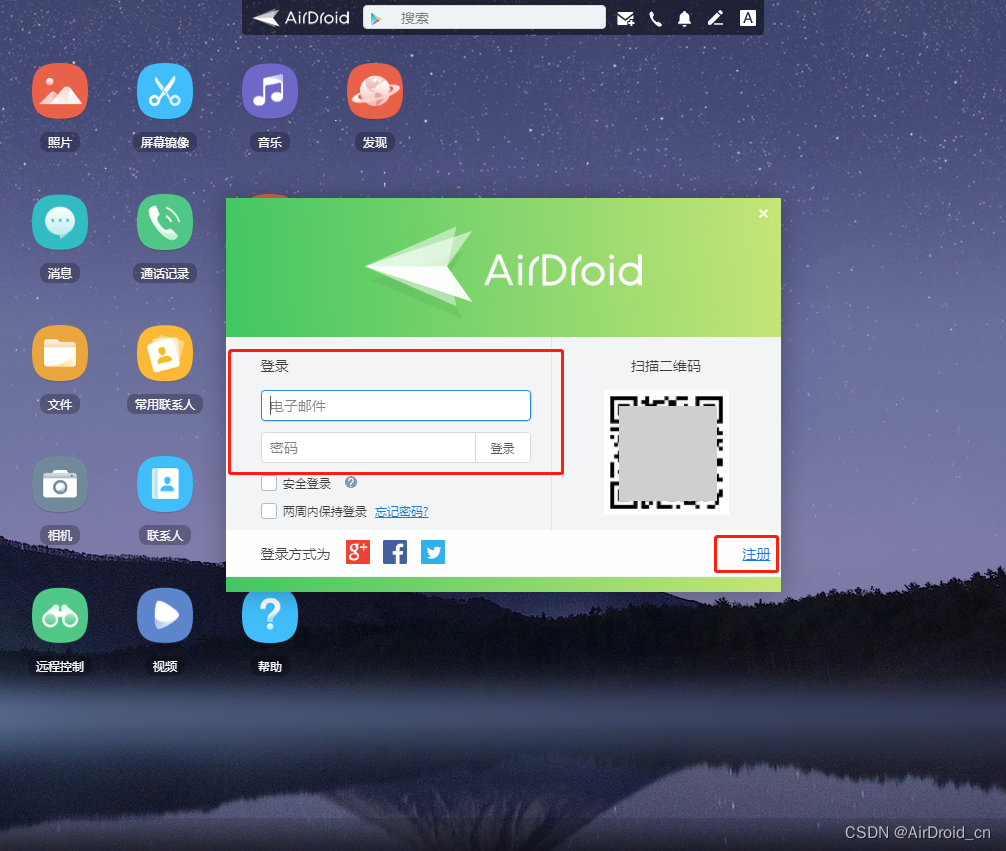Screen dimensions: 1006x851
Task: Focus the 电子邮件 email field
Action: pyautogui.click(x=396, y=406)
